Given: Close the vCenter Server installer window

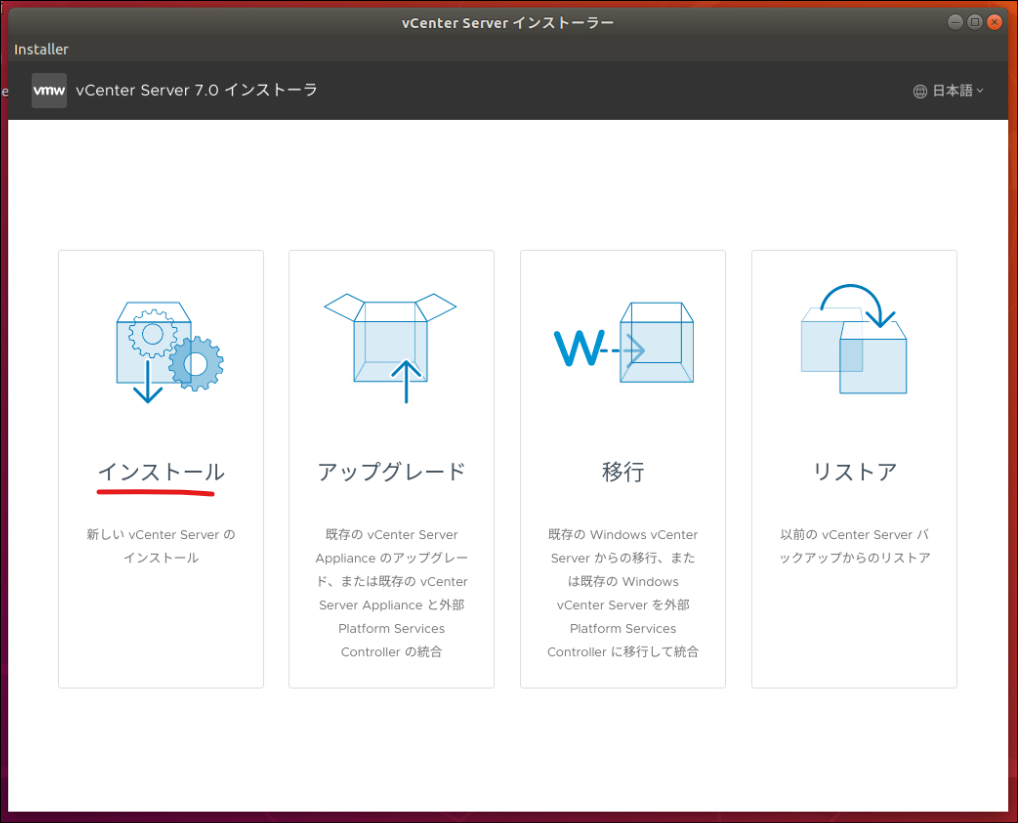Looking at the screenshot, I should 994,22.
